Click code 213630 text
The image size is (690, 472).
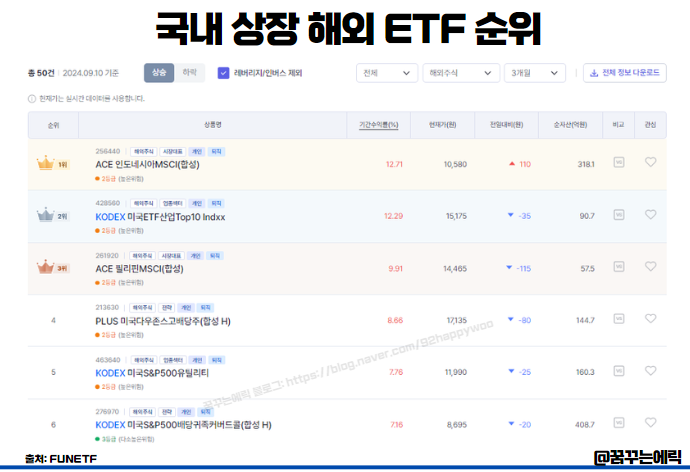(x=107, y=307)
